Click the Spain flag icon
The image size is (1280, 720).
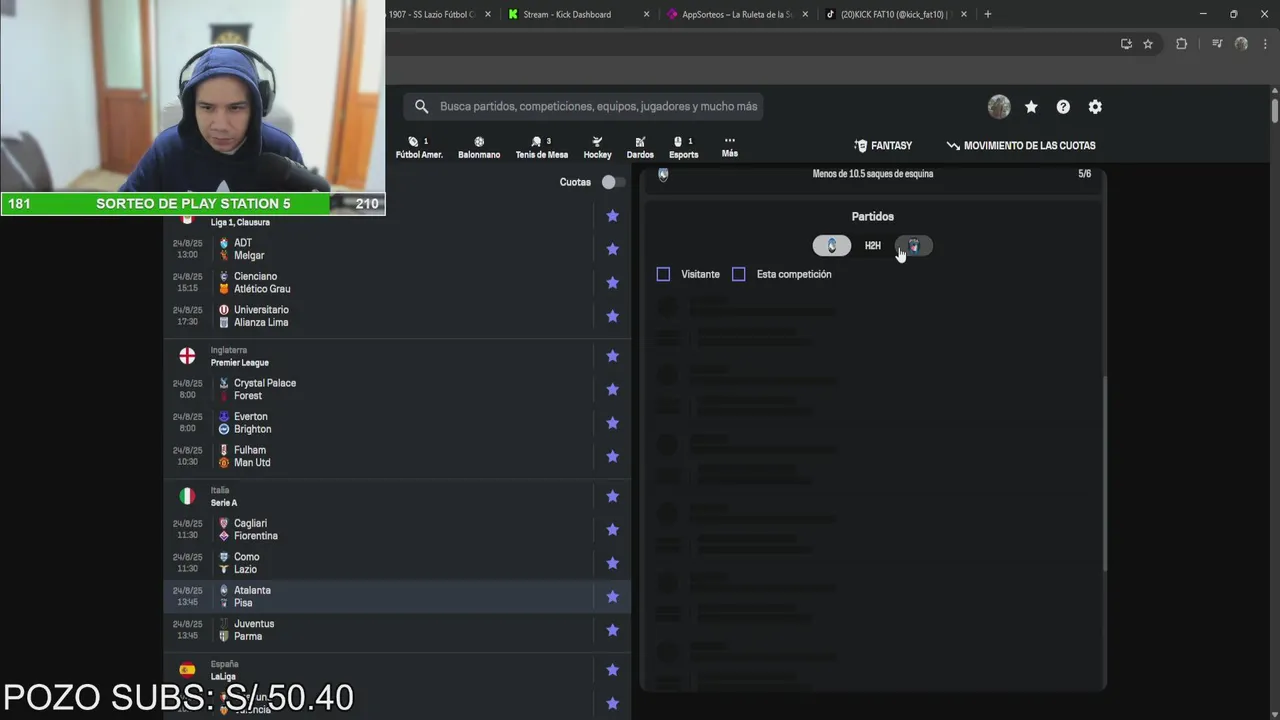click(x=187, y=670)
